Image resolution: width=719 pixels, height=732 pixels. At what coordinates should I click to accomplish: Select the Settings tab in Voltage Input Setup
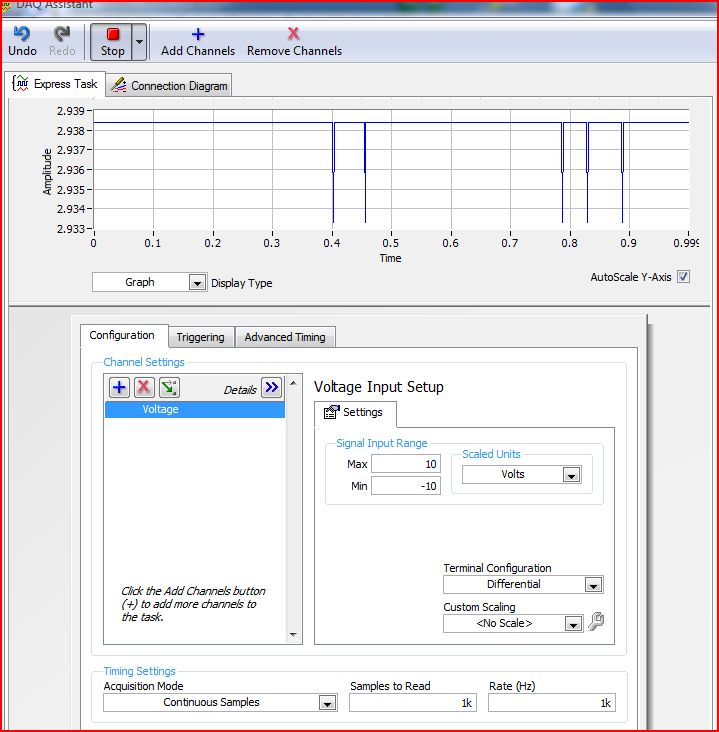coord(355,413)
